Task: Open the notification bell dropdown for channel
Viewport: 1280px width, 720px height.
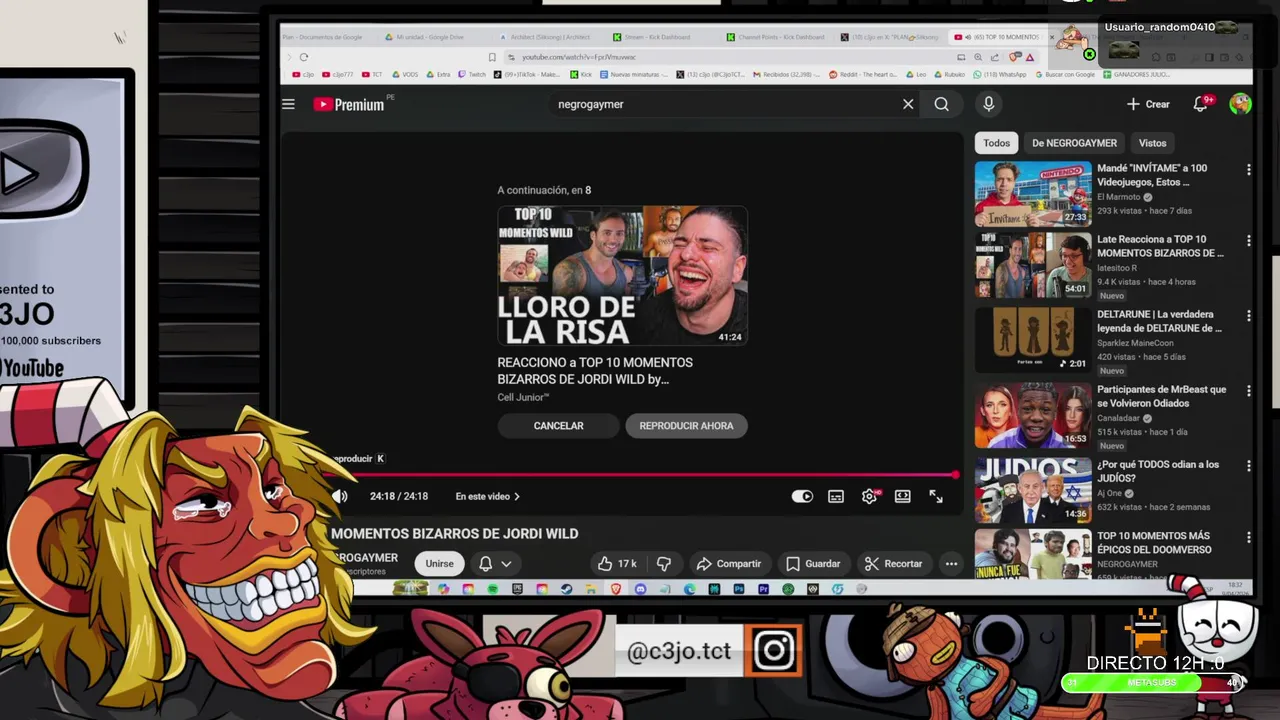Action: pyautogui.click(x=495, y=563)
